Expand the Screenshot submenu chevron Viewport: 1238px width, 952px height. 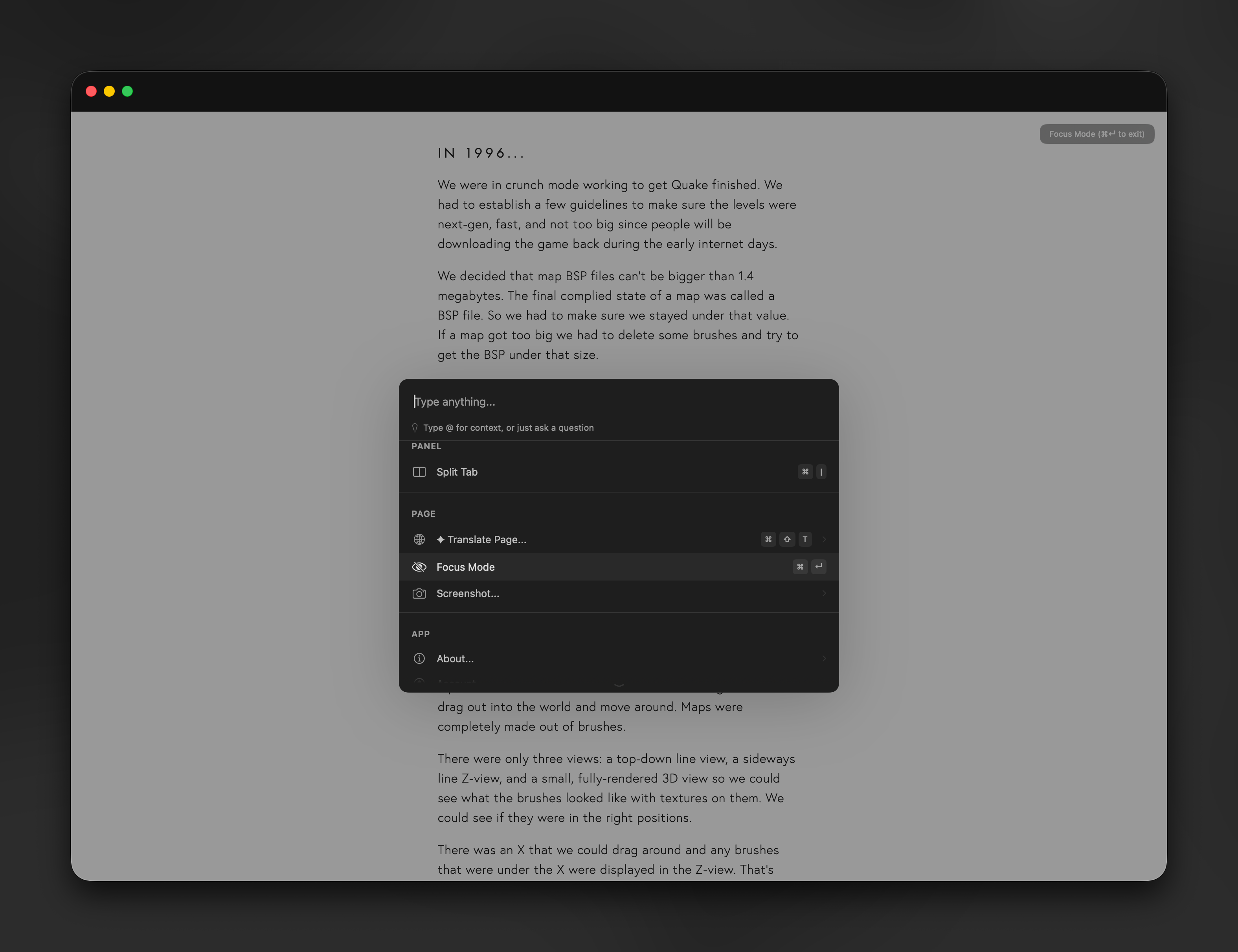[x=824, y=593]
